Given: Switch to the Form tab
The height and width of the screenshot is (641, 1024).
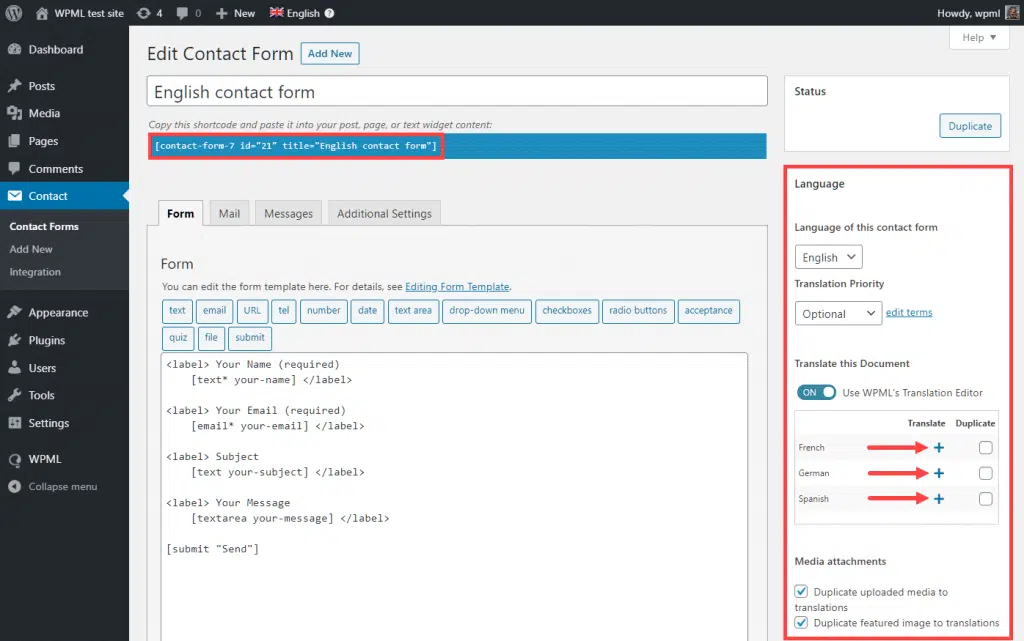Looking at the screenshot, I should tap(180, 213).
